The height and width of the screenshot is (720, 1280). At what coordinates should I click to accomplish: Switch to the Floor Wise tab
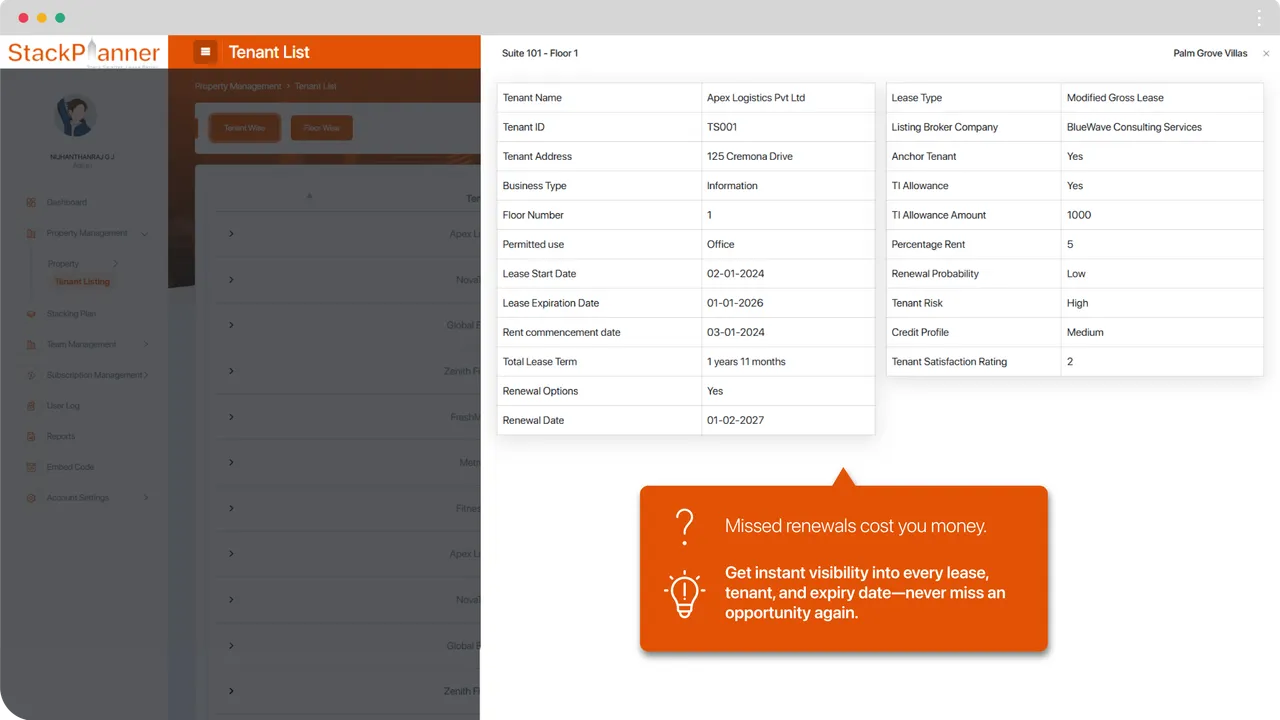coord(321,127)
